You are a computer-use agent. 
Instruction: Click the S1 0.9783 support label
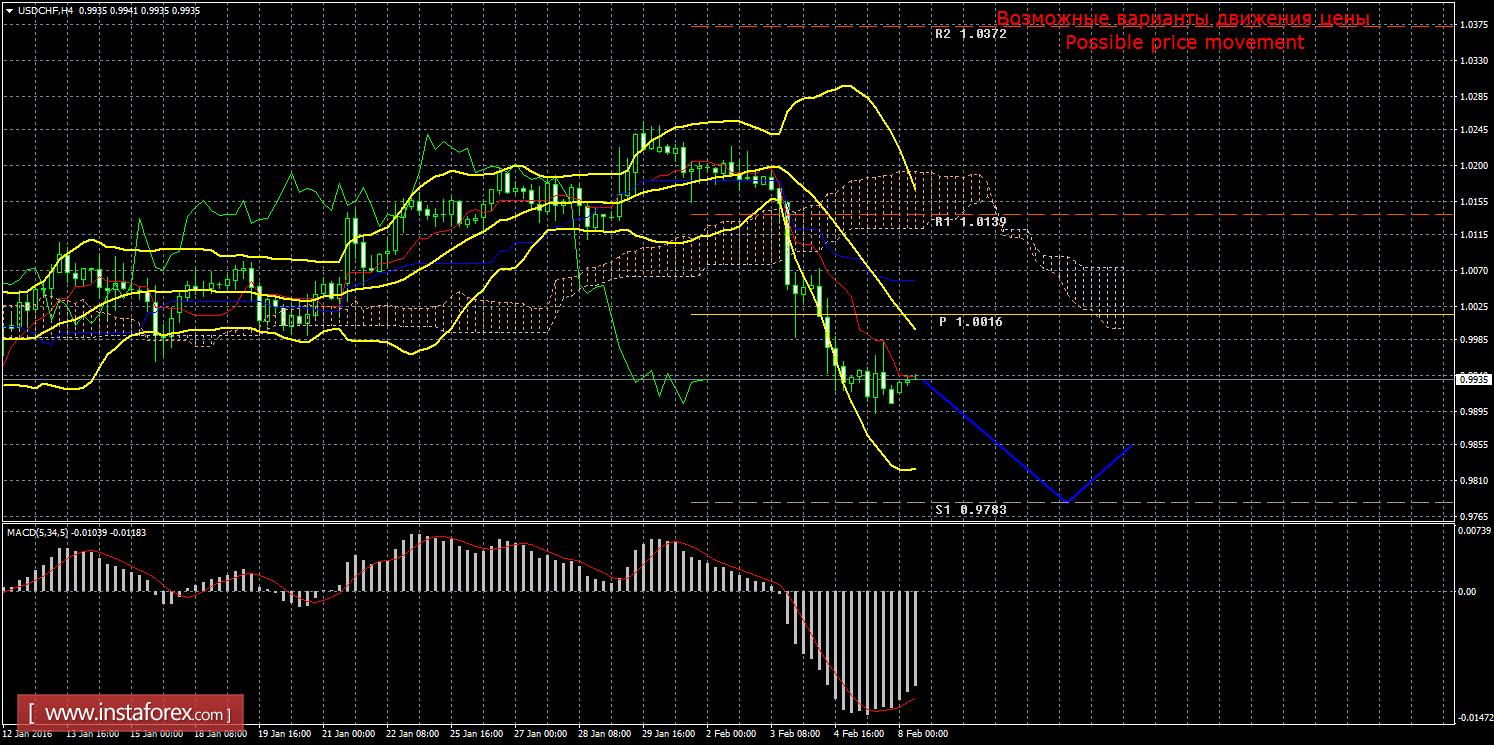tap(970, 510)
